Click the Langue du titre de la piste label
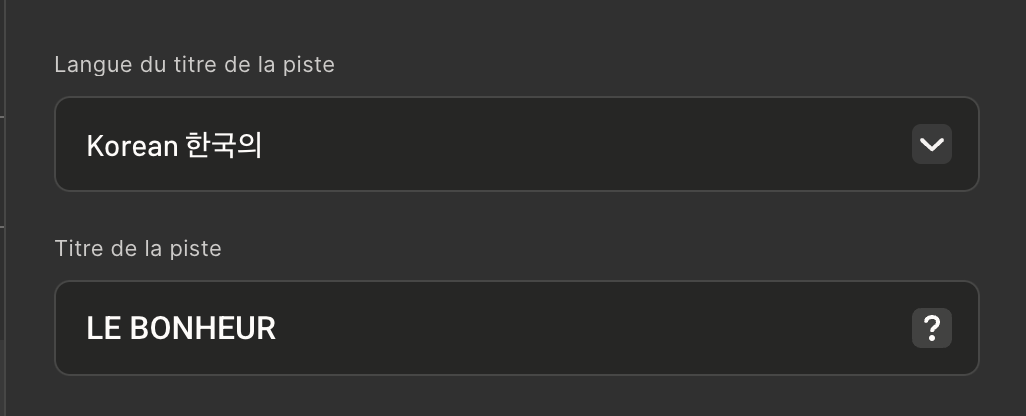Viewport: 1026px width, 416px height. [194, 65]
